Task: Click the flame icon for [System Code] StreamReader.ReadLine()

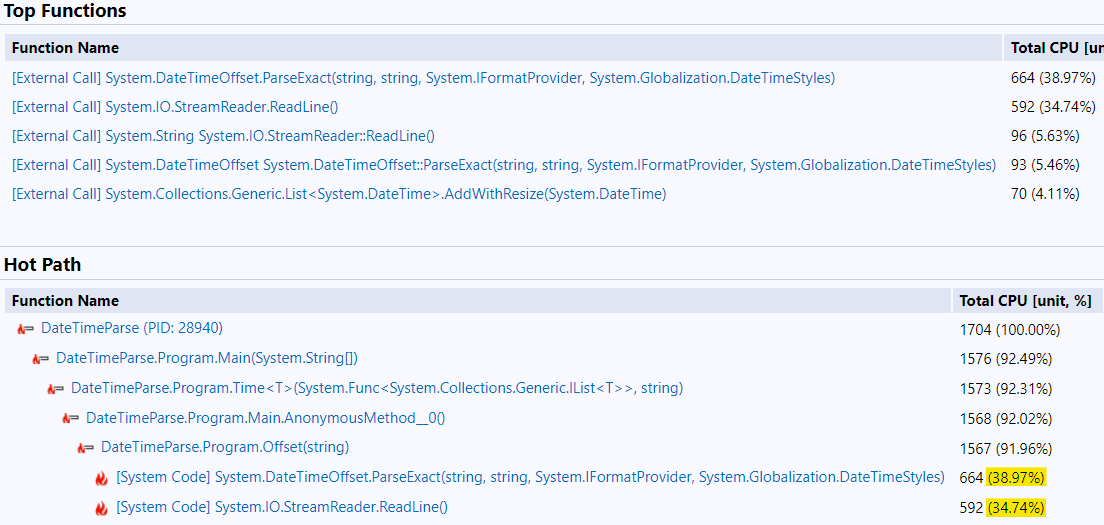Action: pyautogui.click(x=101, y=508)
